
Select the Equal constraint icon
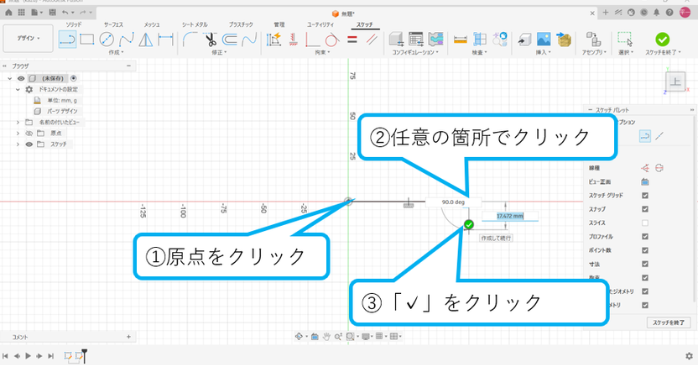(352, 40)
